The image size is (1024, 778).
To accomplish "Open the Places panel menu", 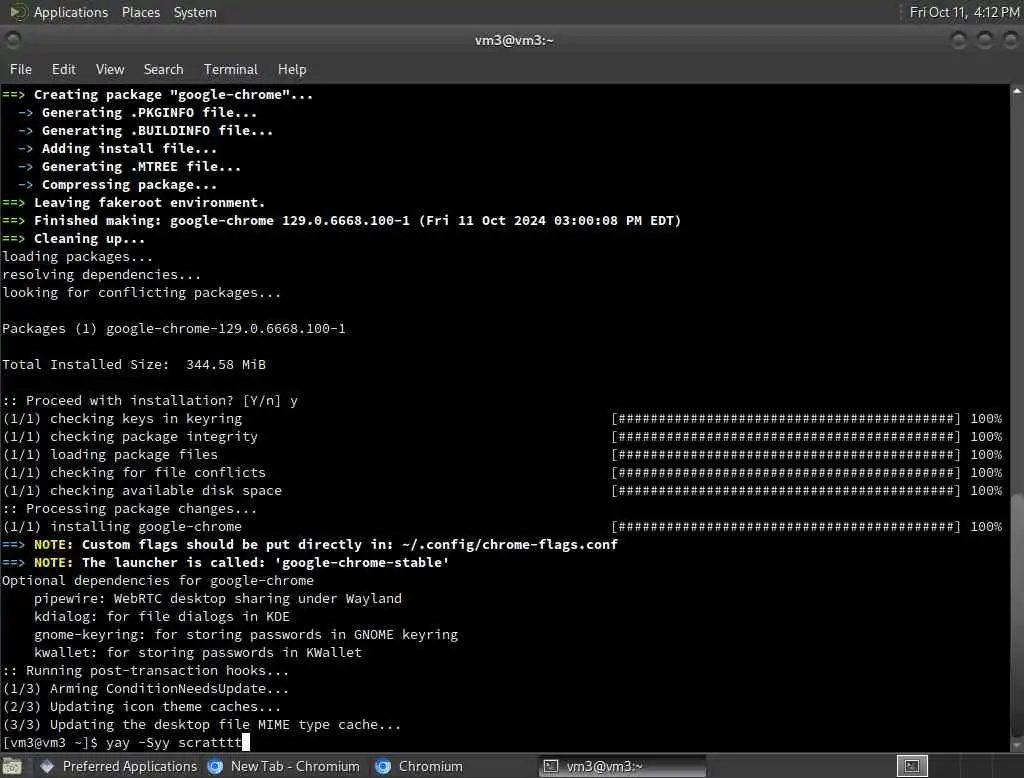I will (x=141, y=12).
